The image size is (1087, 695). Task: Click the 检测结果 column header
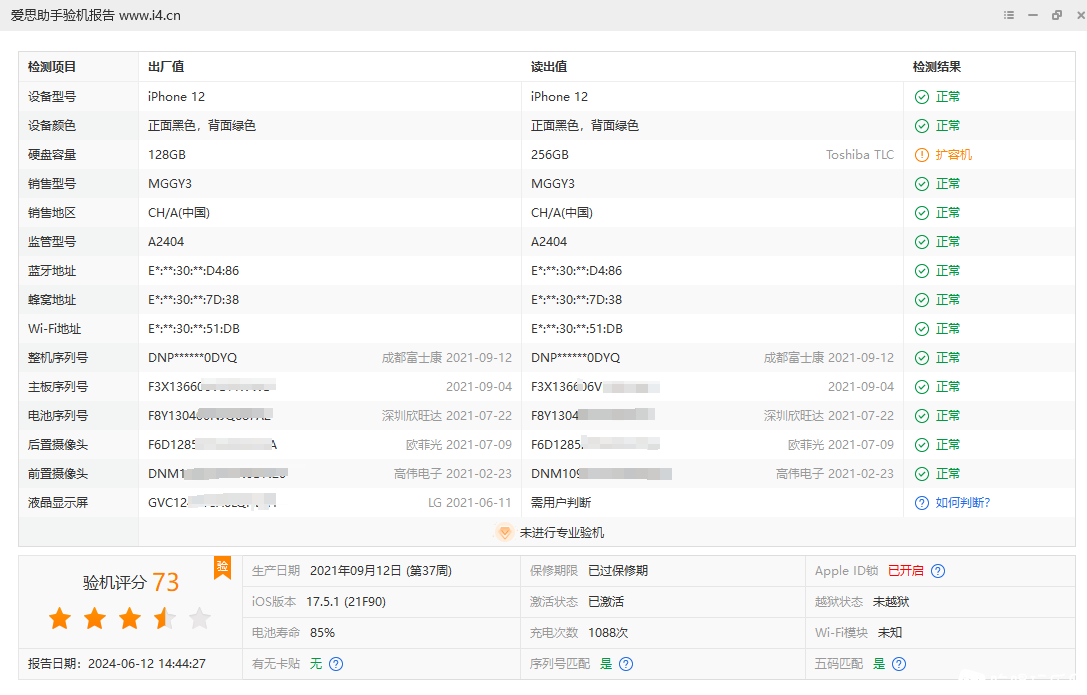(x=937, y=67)
